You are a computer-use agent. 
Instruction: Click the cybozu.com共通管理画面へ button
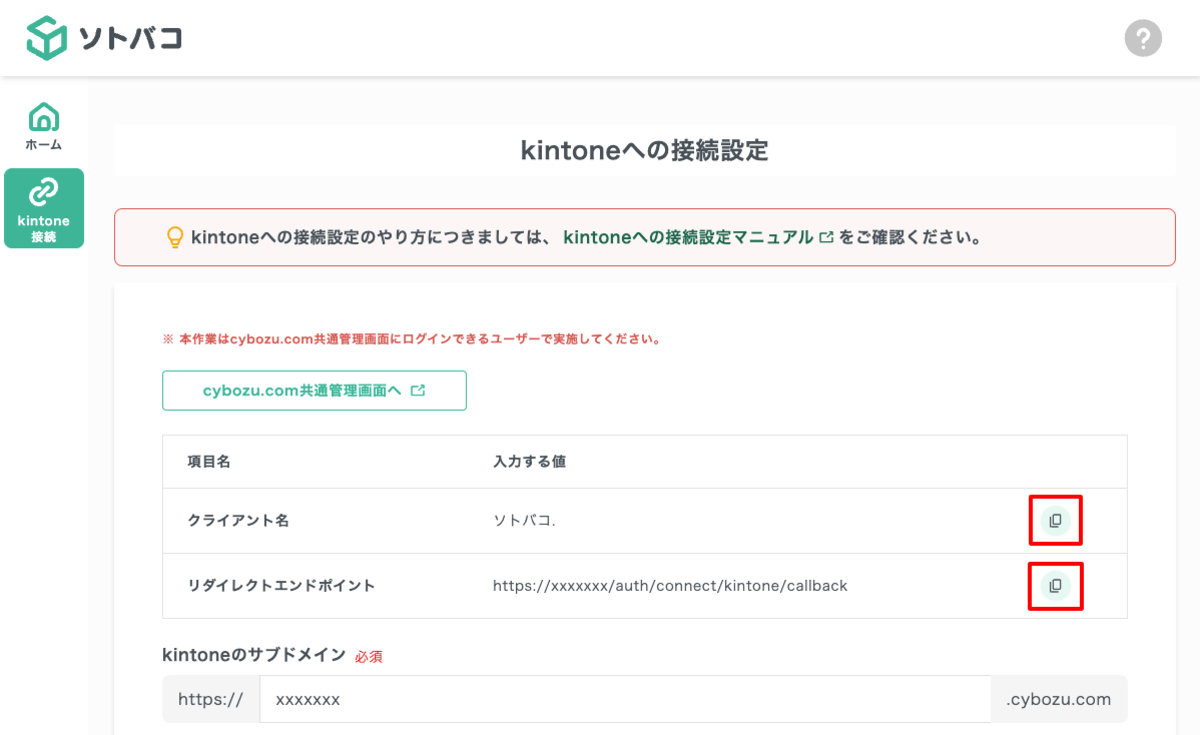tap(314, 390)
